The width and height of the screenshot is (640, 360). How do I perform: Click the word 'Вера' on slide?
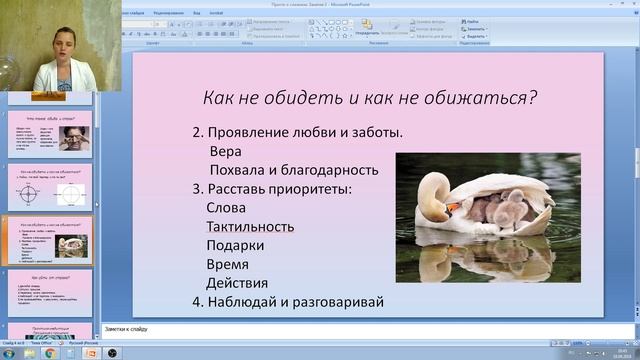(x=226, y=151)
